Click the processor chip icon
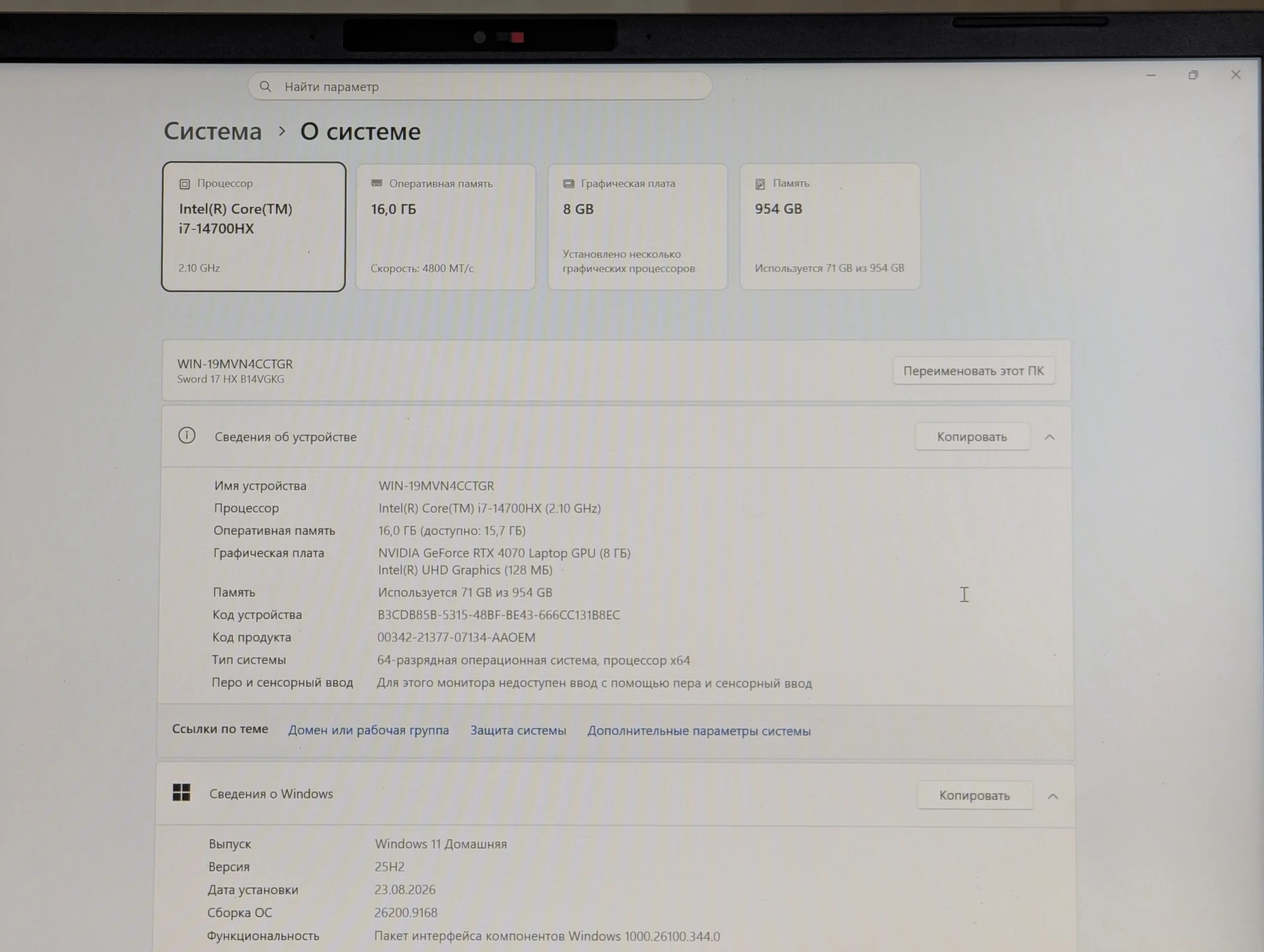 click(x=185, y=184)
